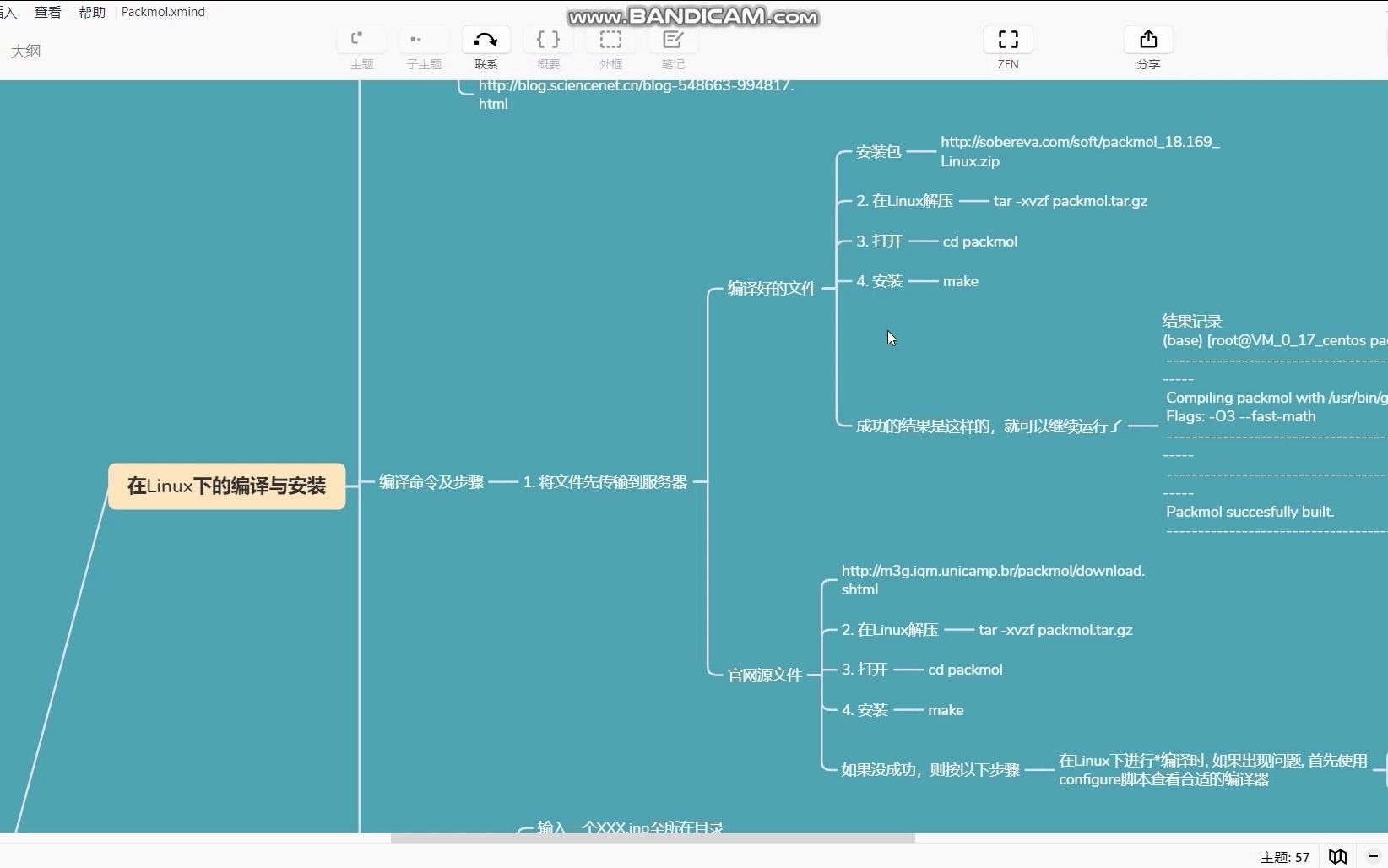
Task: Select cd packmol under 编译好的文件
Action: tap(980, 241)
